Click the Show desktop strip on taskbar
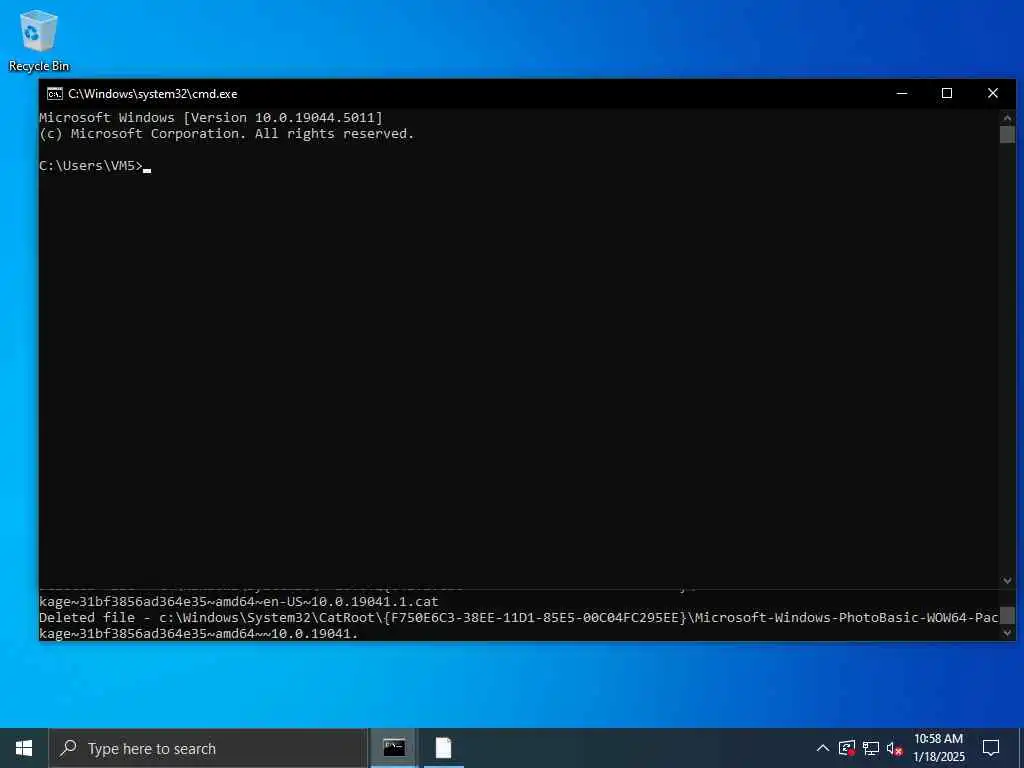1024x768 pixels. (x=1021, y=748)
